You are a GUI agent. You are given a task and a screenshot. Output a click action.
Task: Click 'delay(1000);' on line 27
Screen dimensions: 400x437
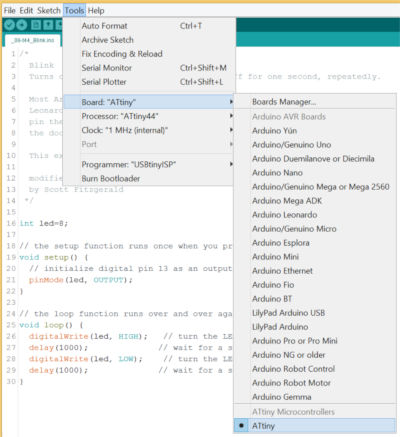(x=58, y=348)
